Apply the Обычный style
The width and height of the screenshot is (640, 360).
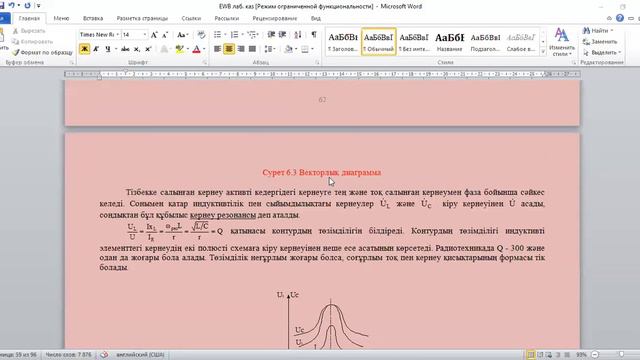[x=378, y=42]
